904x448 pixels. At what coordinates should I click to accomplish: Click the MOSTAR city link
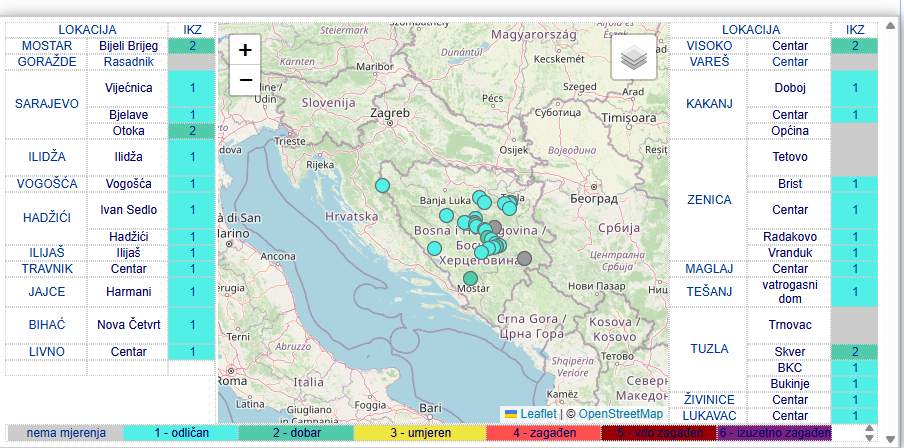pyautogui.click(x=47, y=46)
